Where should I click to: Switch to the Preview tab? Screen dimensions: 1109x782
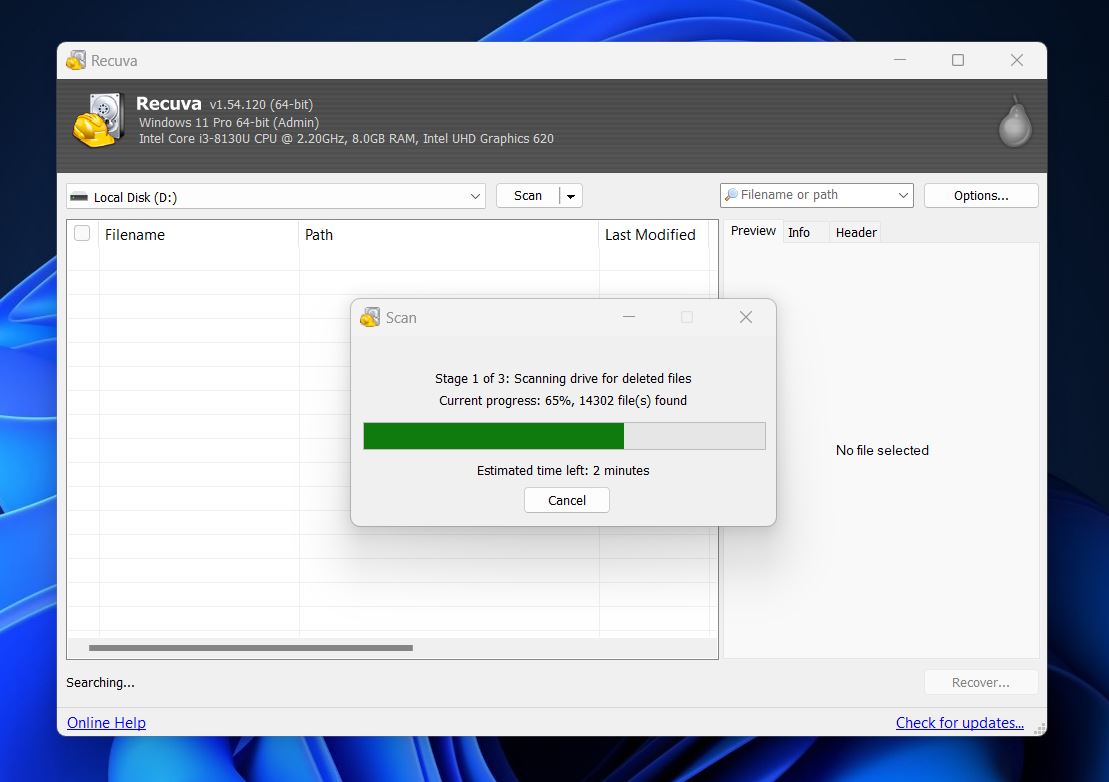point(753,231)
